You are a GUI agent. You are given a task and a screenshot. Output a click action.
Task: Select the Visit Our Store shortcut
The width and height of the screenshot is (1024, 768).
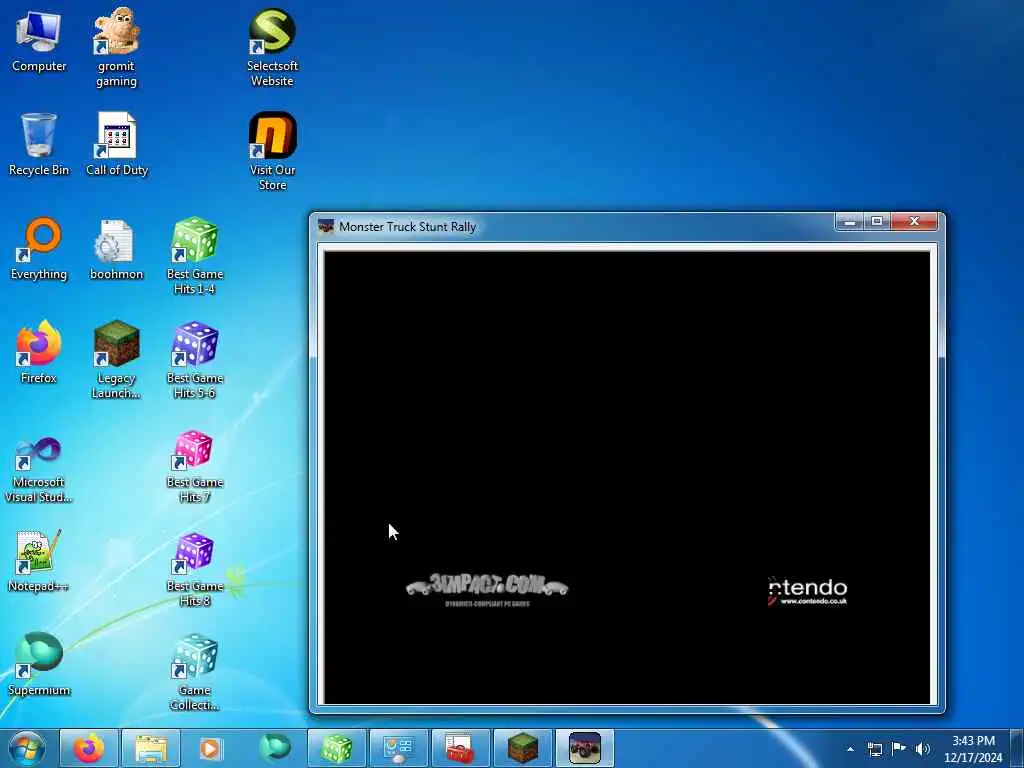(x=272, y=151)
